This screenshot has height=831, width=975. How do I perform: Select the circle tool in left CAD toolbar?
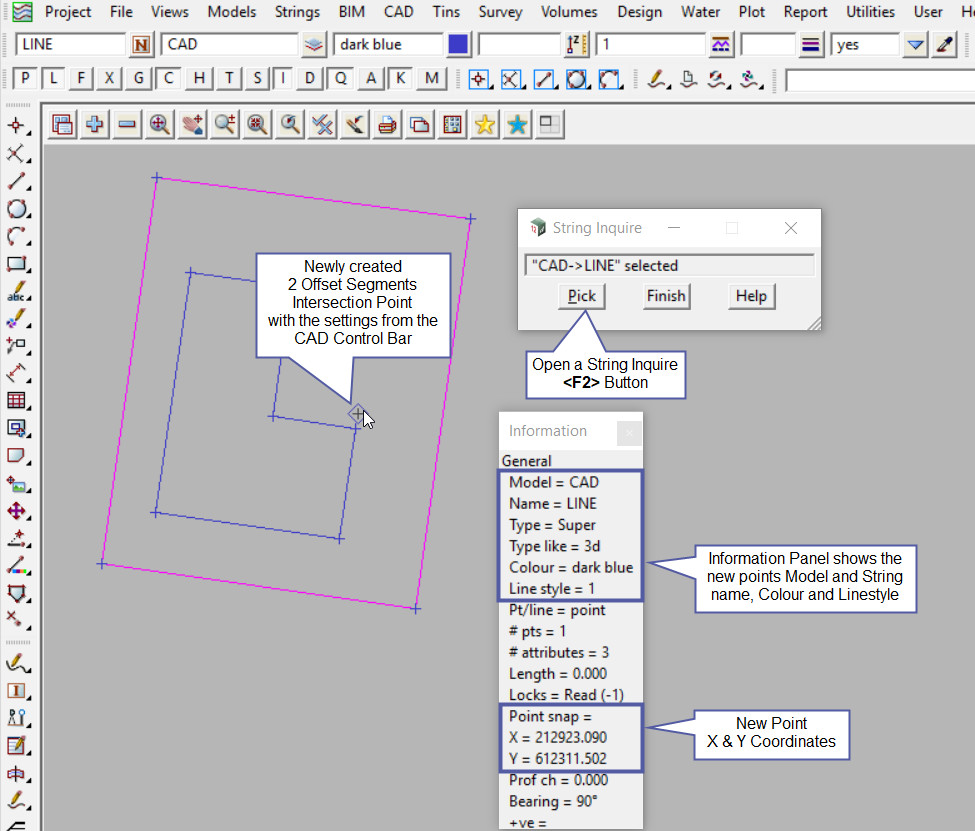pos(16,209)
